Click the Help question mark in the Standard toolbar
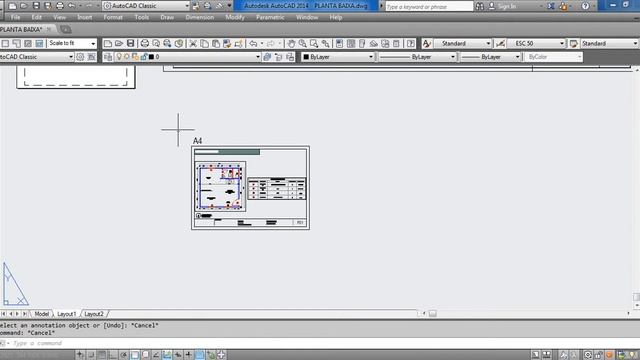Screen dimensions: 640x360 (411, 43)
